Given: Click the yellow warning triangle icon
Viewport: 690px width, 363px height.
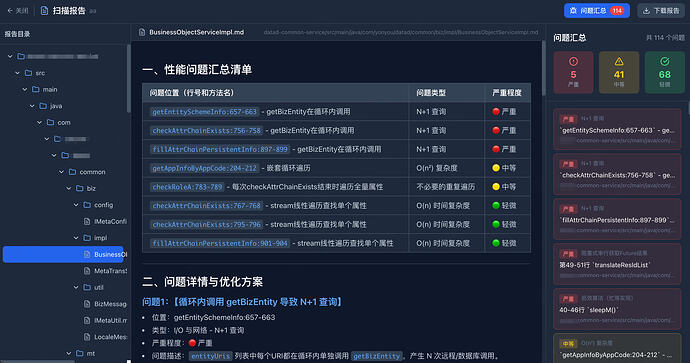Looking at the screenshot, I should click(x=619, y=62).
